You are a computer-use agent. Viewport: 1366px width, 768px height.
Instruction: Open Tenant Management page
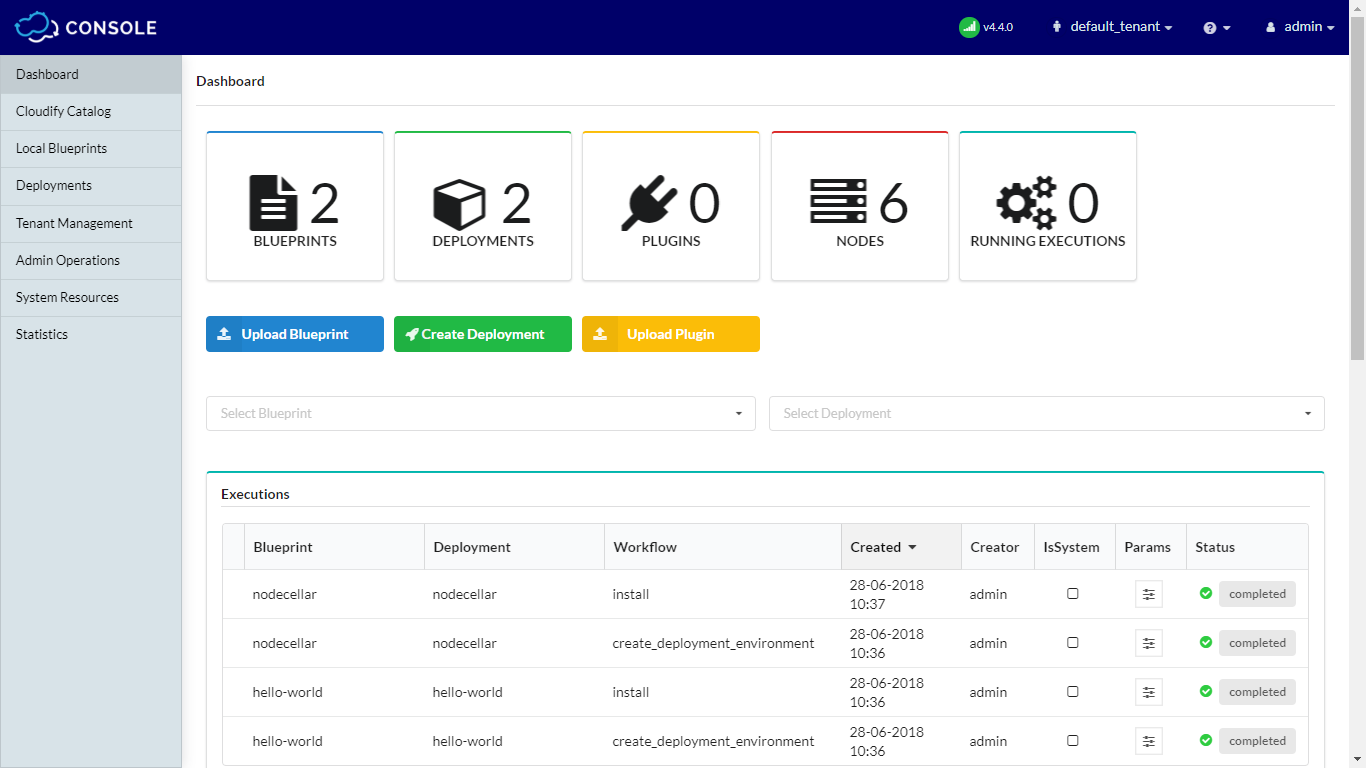point(91,223)
